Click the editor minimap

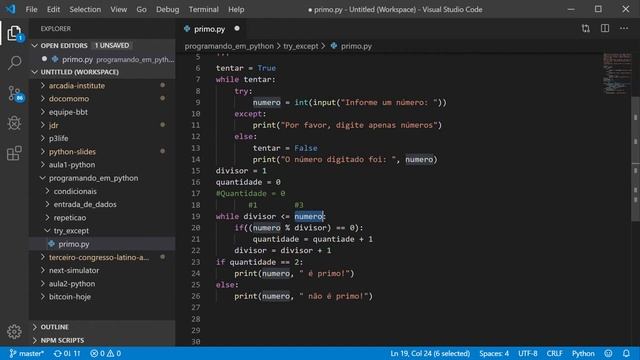[617, 73]
